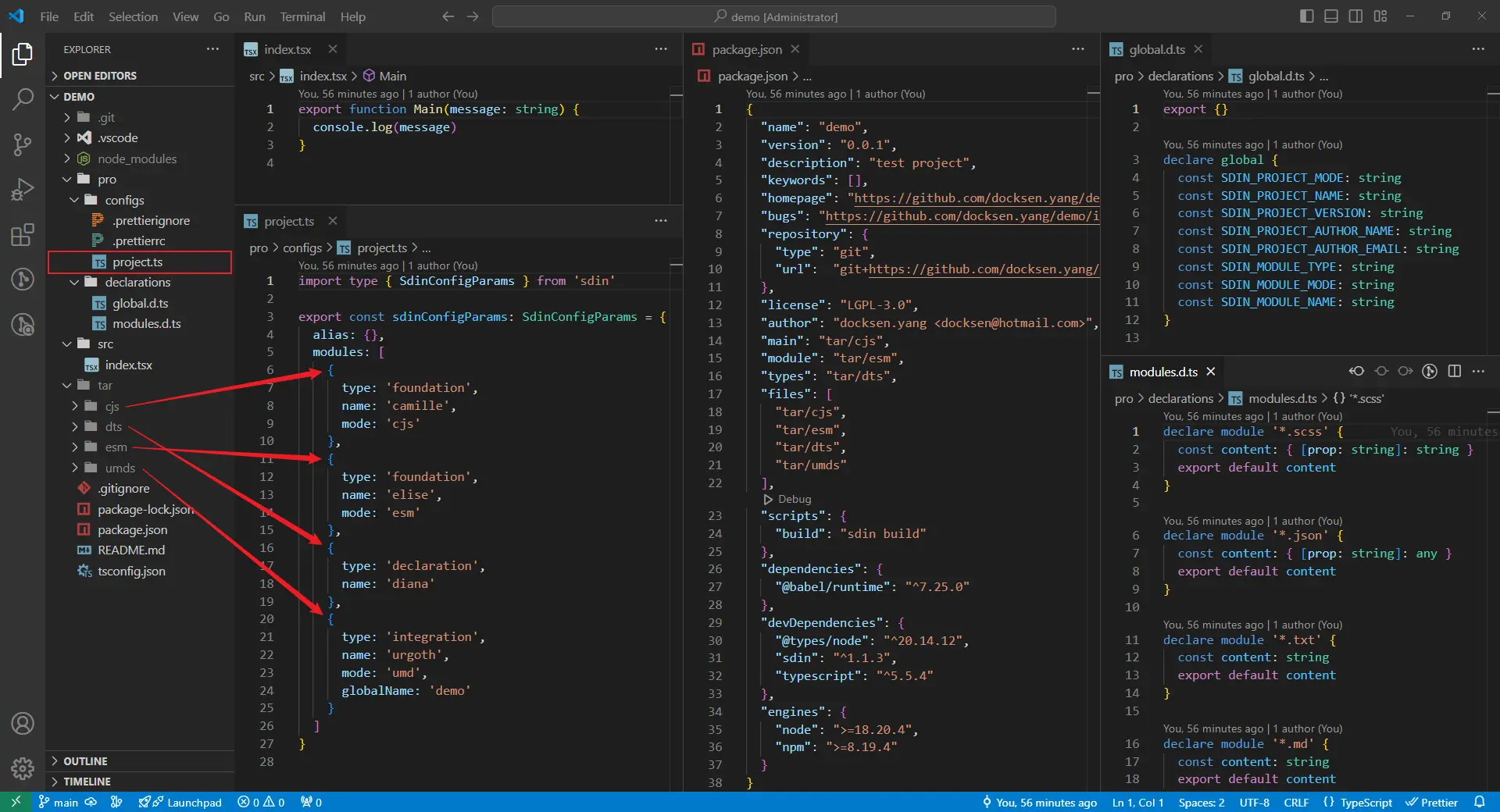Expand the node_modules folder
Image resolution: width=1500 pixels, height=812 pixels.
point(140,158)
